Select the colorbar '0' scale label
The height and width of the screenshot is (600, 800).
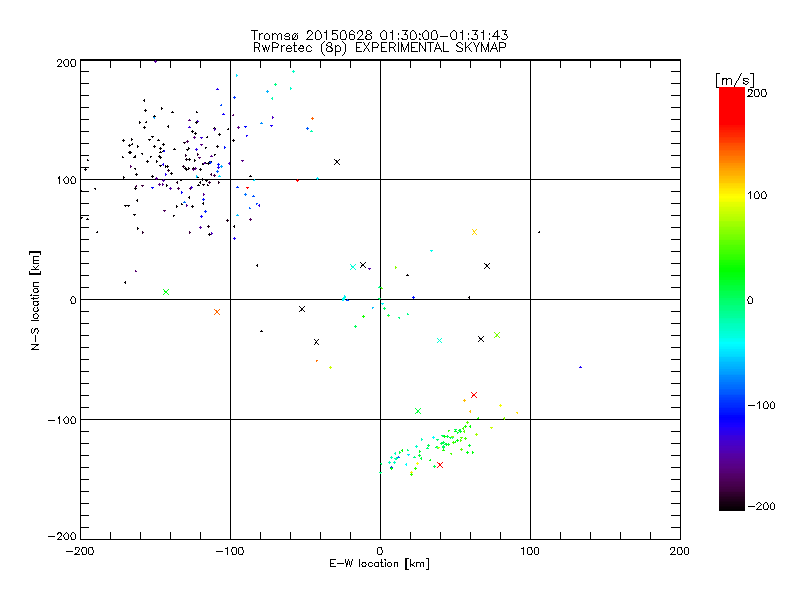click(750, 300)
